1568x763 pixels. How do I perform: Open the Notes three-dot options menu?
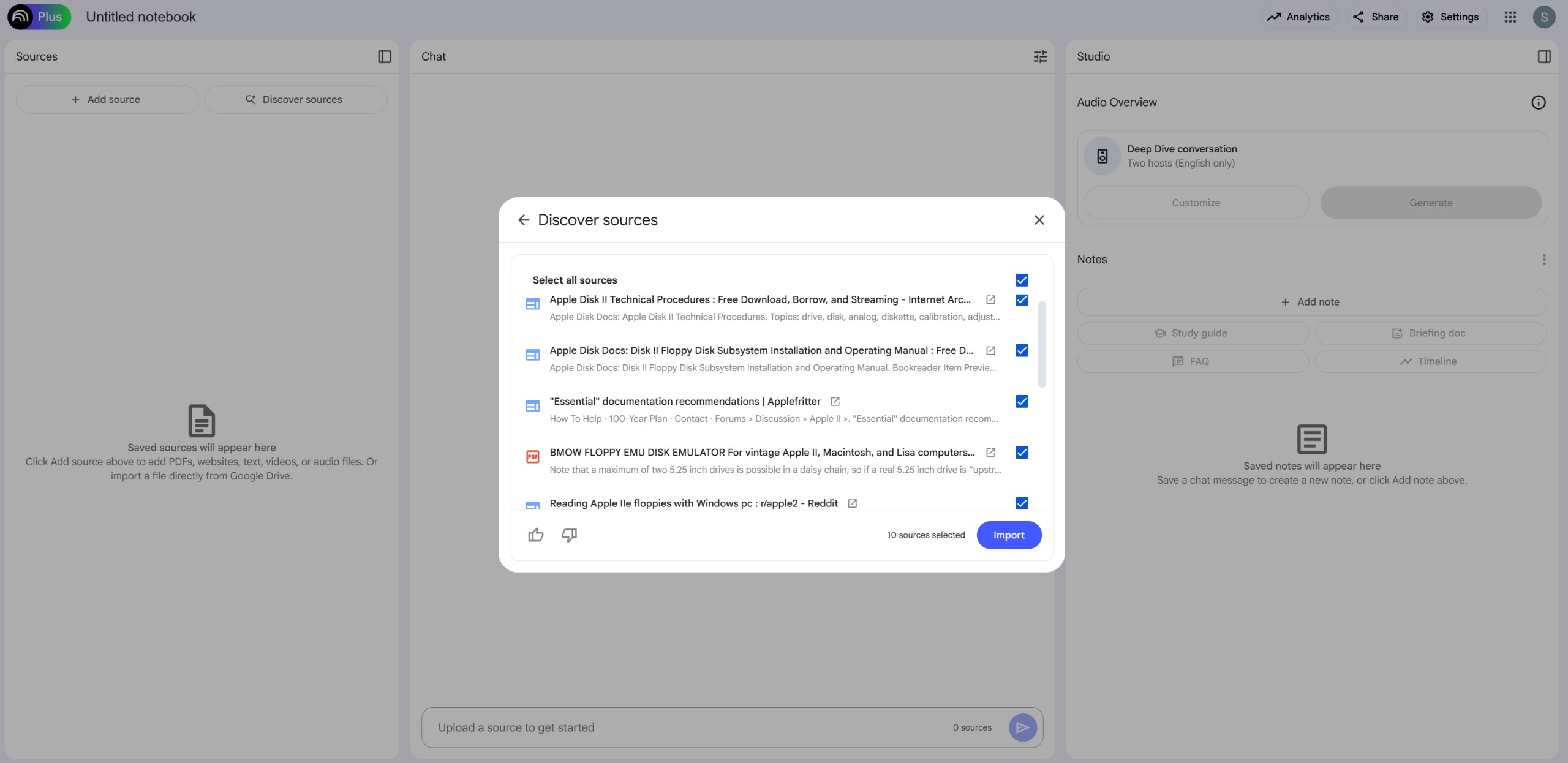(1543, 260)
